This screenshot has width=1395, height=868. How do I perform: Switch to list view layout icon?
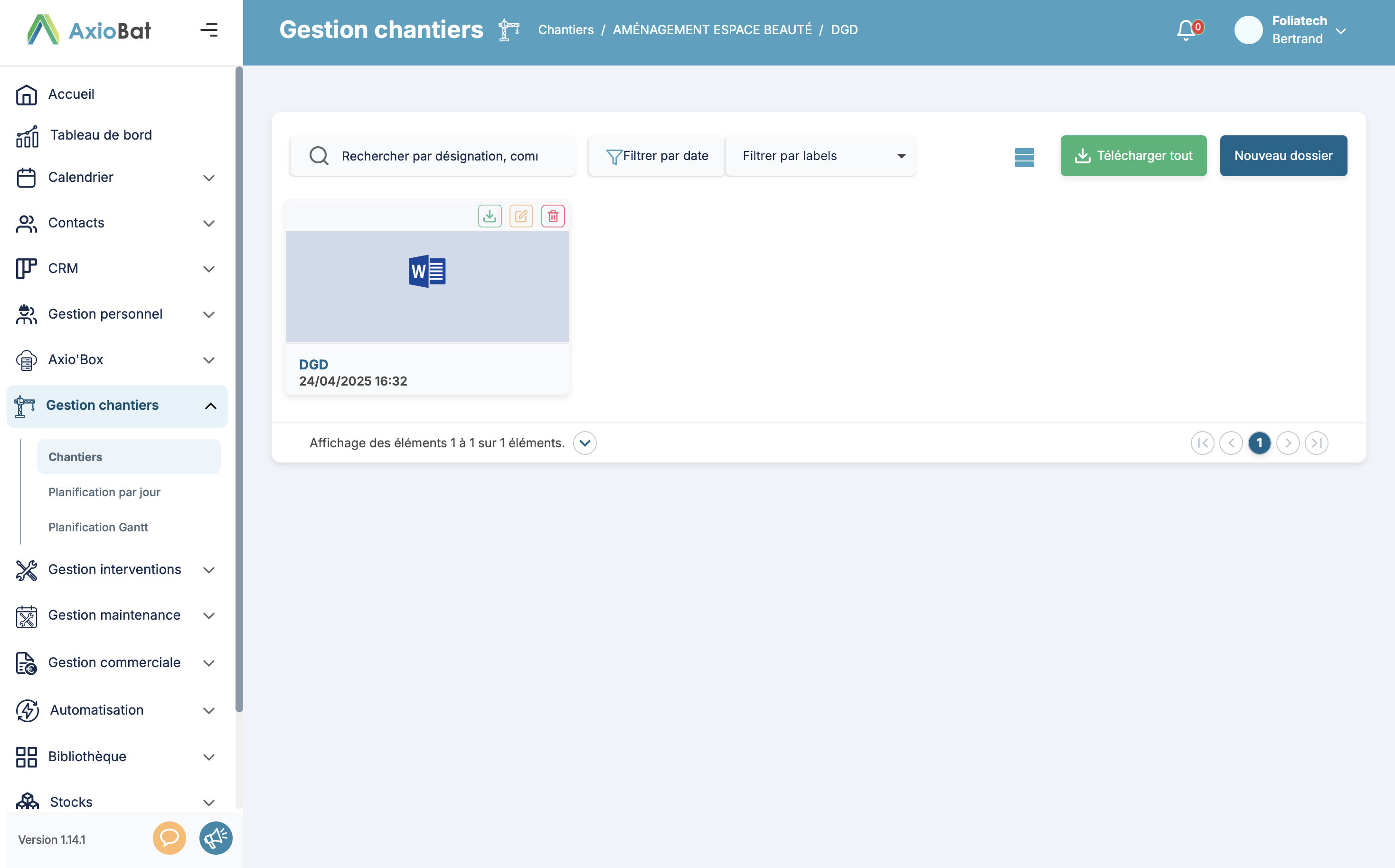1024,157
